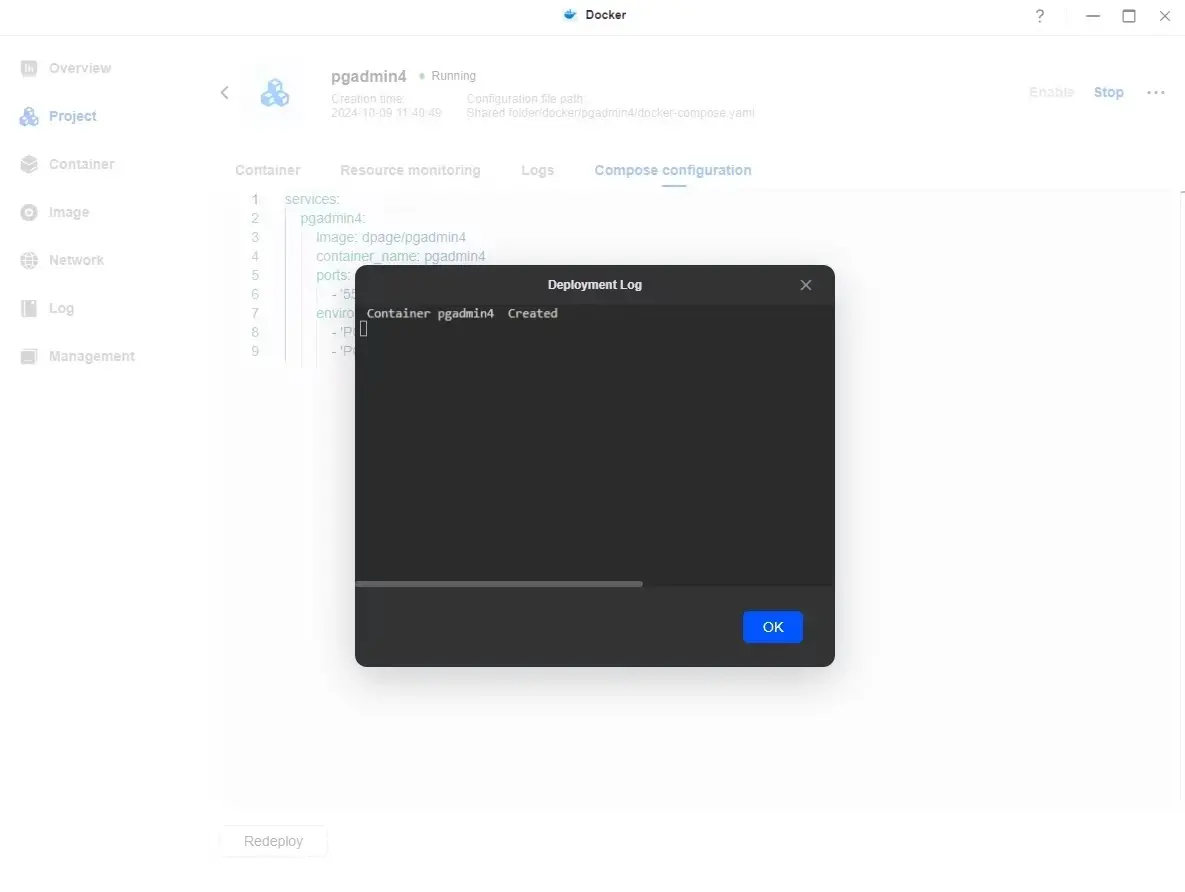Click the Stop project button
The width and height of the screenshot is (1185, 892).
tap(1108, 93)
